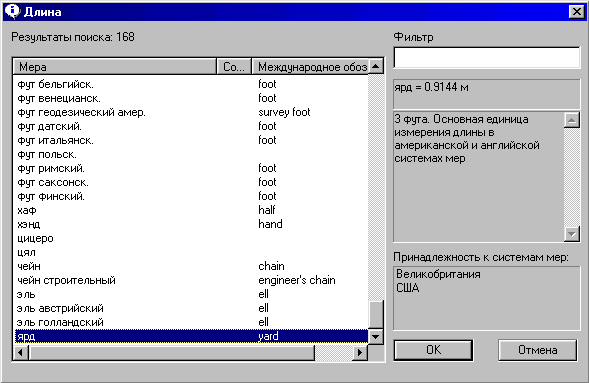
Task: Click the Со... column header
Action: 234,67
